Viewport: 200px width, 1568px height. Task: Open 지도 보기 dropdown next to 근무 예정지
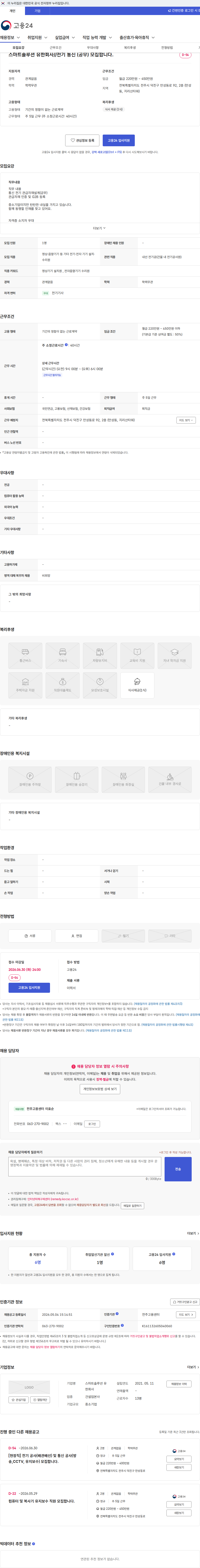point(186,420)
